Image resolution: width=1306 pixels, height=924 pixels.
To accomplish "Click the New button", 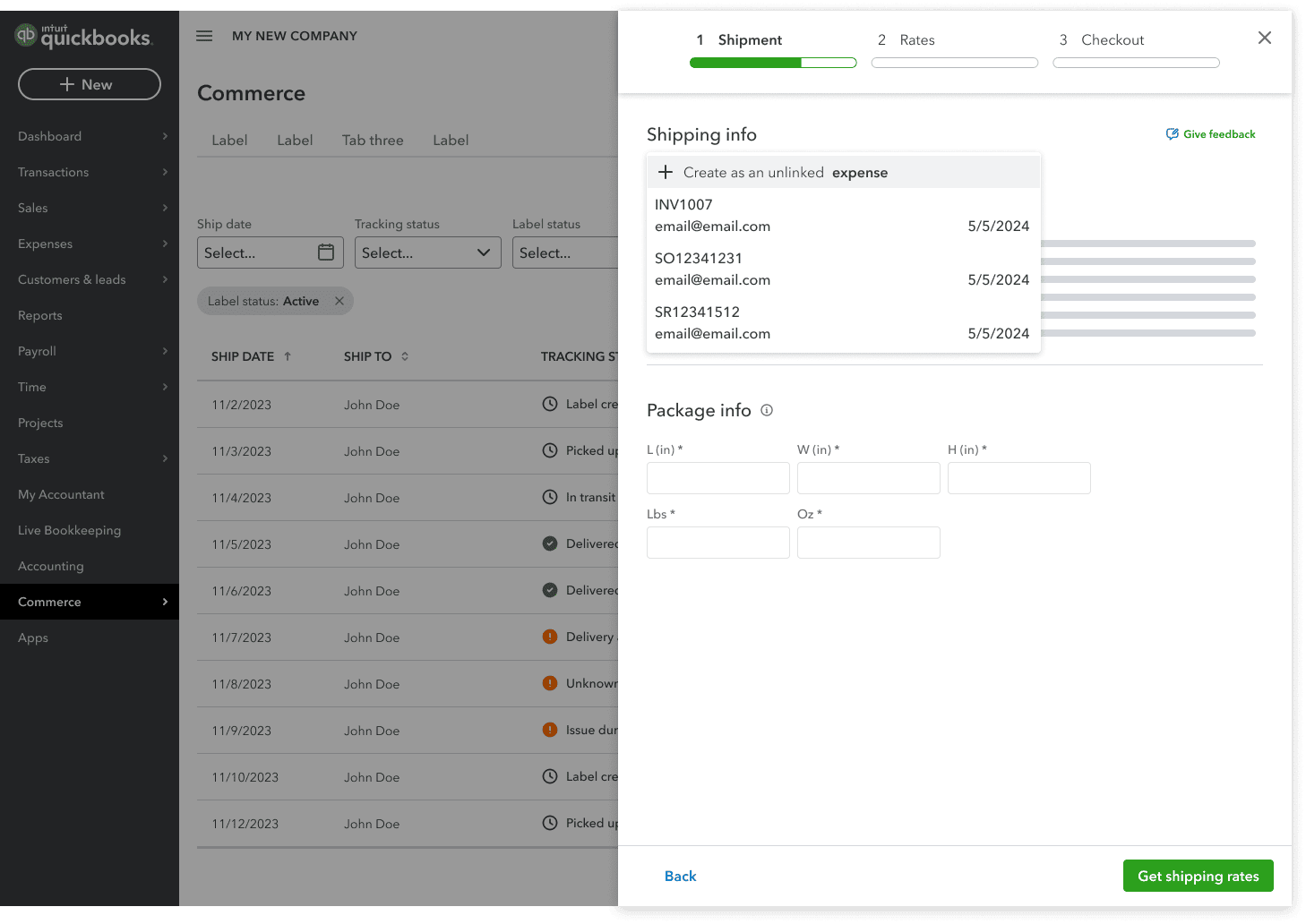I will pos(90,84).
